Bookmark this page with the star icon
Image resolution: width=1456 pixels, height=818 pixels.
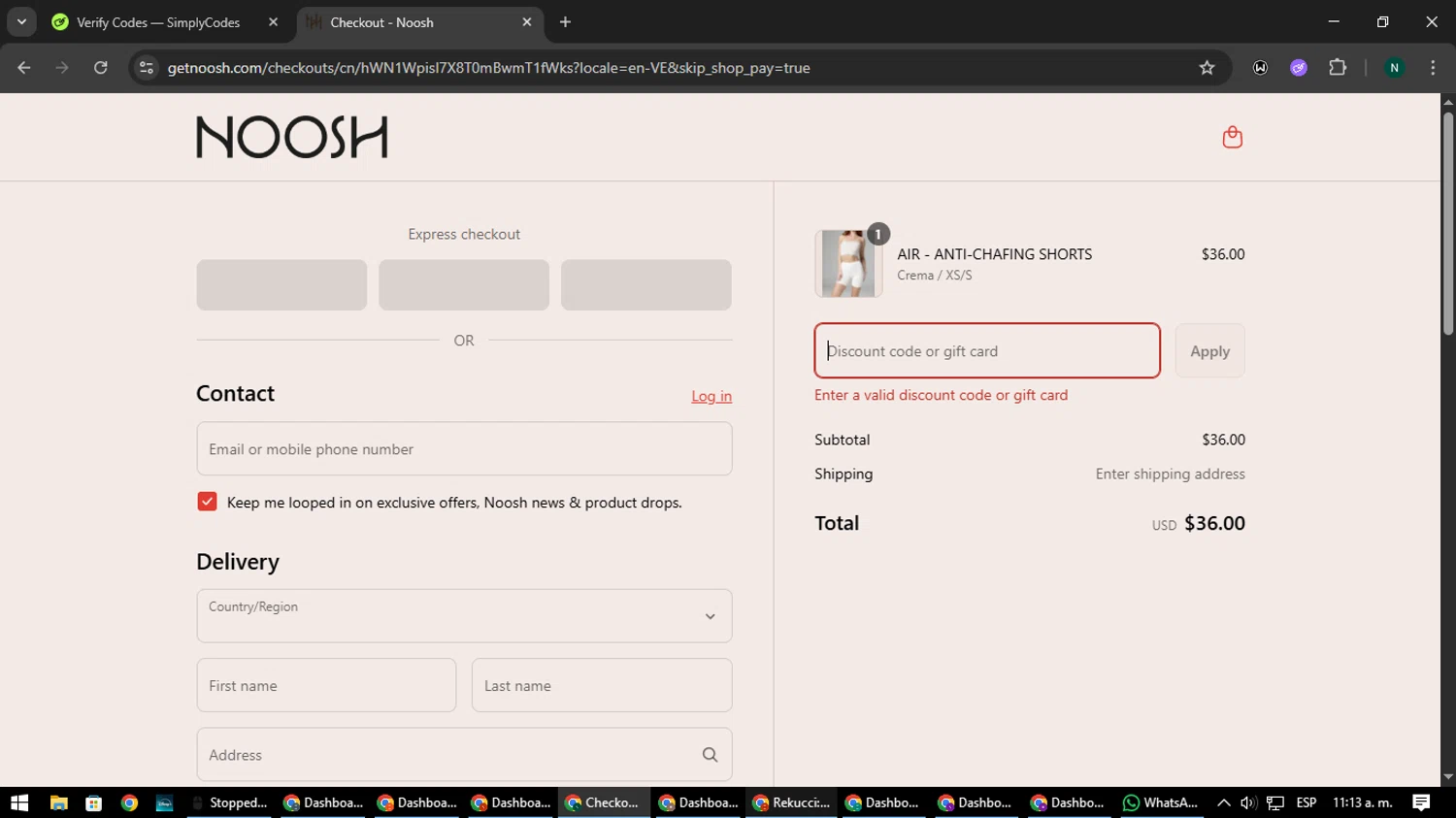click(x=1207, y=68)
